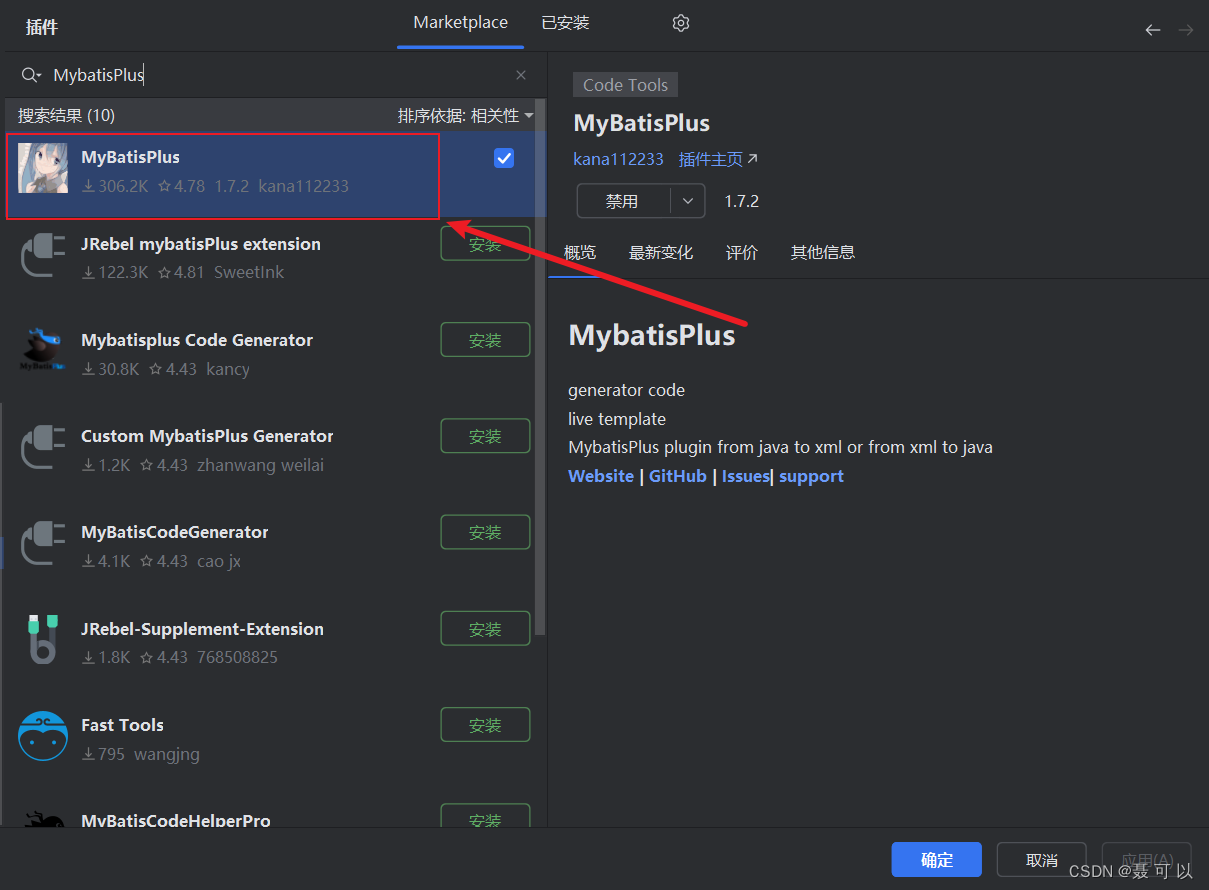
Task: Switch to the Marketplace tab
Action: (460, 23)
